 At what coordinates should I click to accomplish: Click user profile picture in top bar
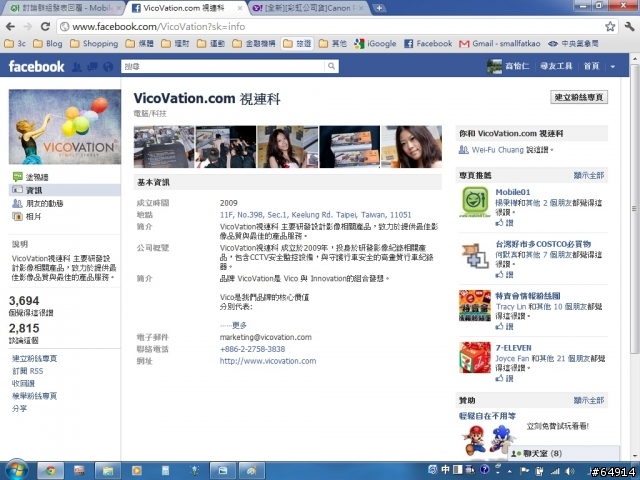(494, 66)
